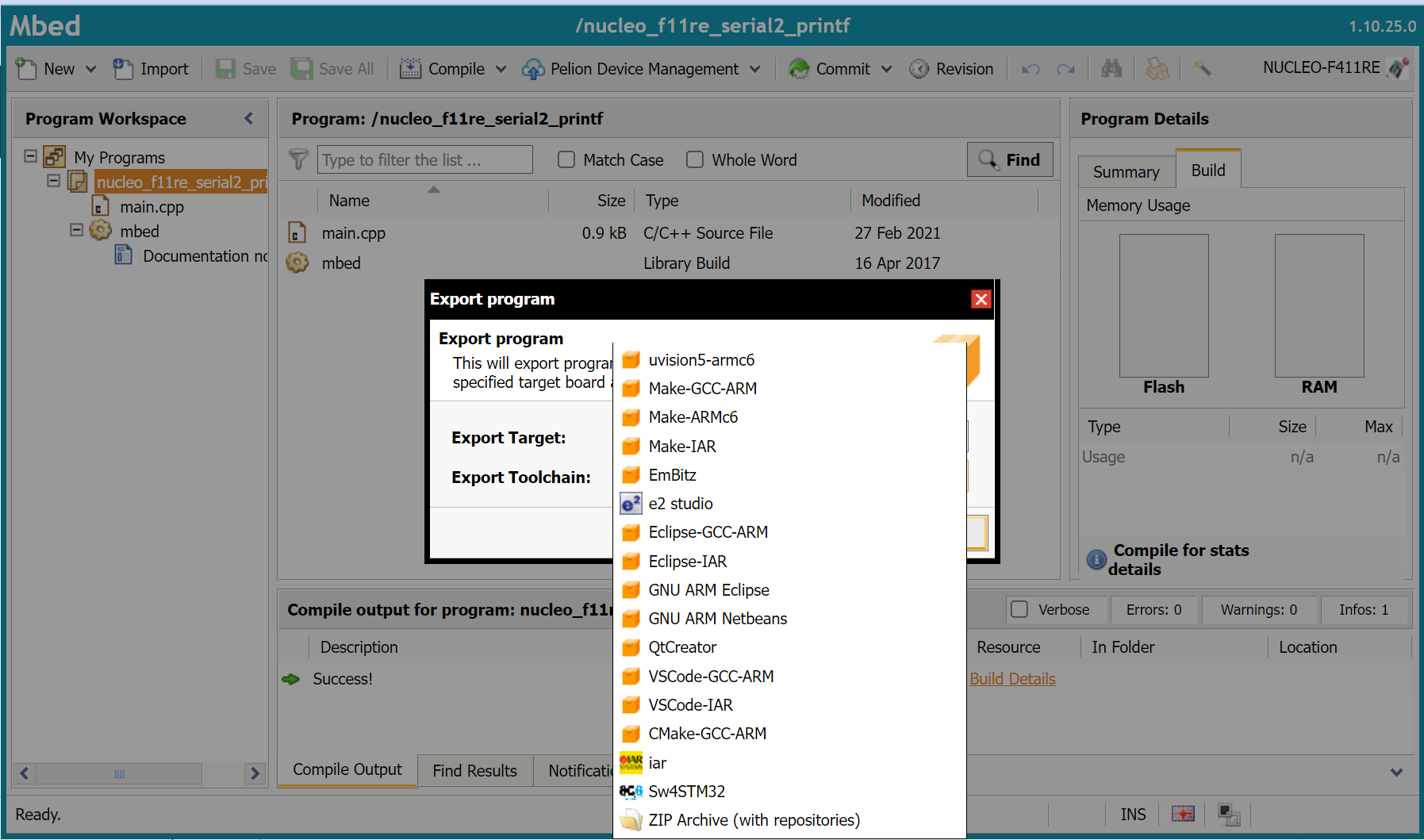Choose Make-IAR toolchain option
1424x840 pixels.
[x=790, y=447]
